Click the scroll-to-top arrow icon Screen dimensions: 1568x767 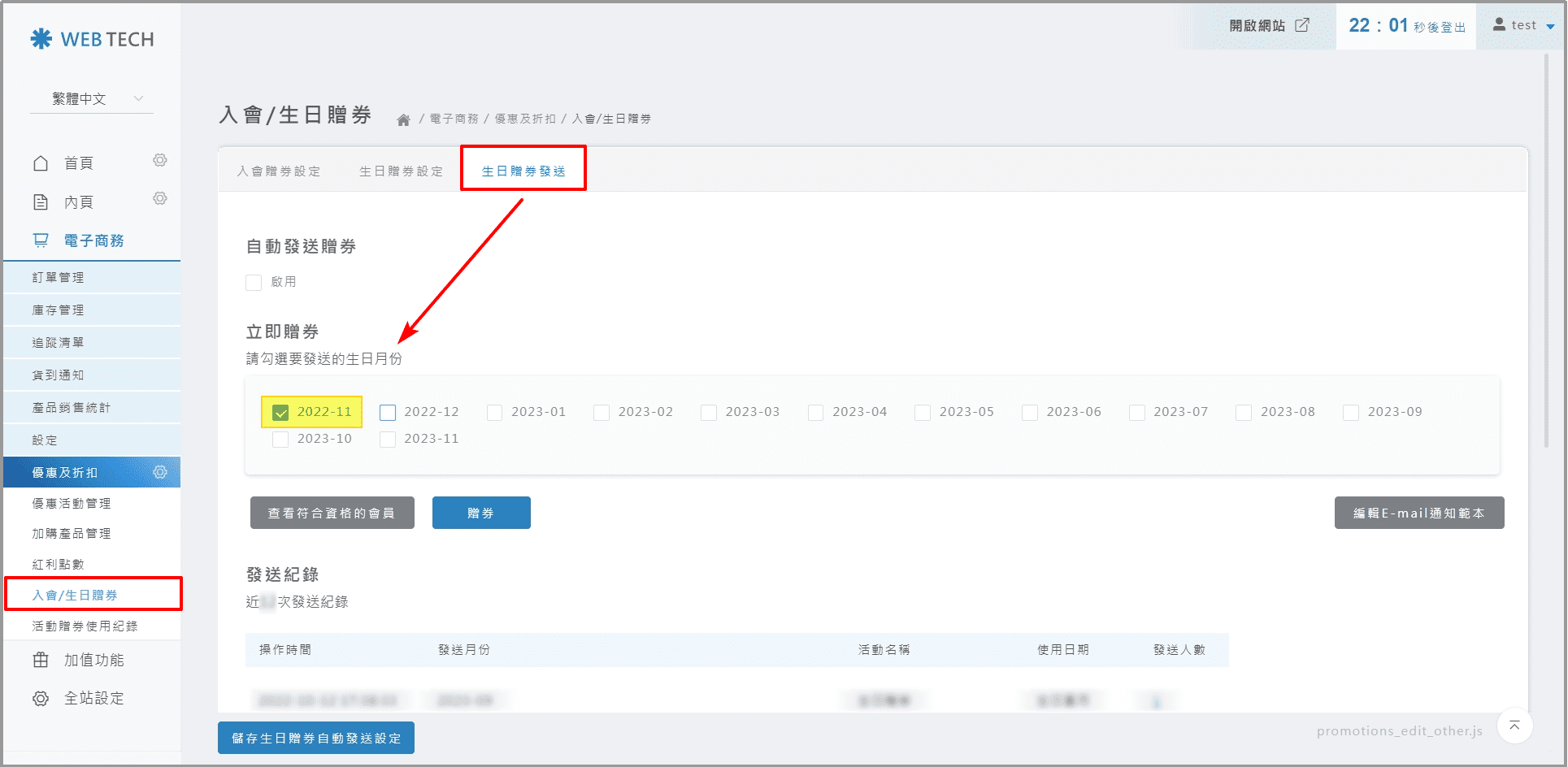click(x=1514, y=726)
